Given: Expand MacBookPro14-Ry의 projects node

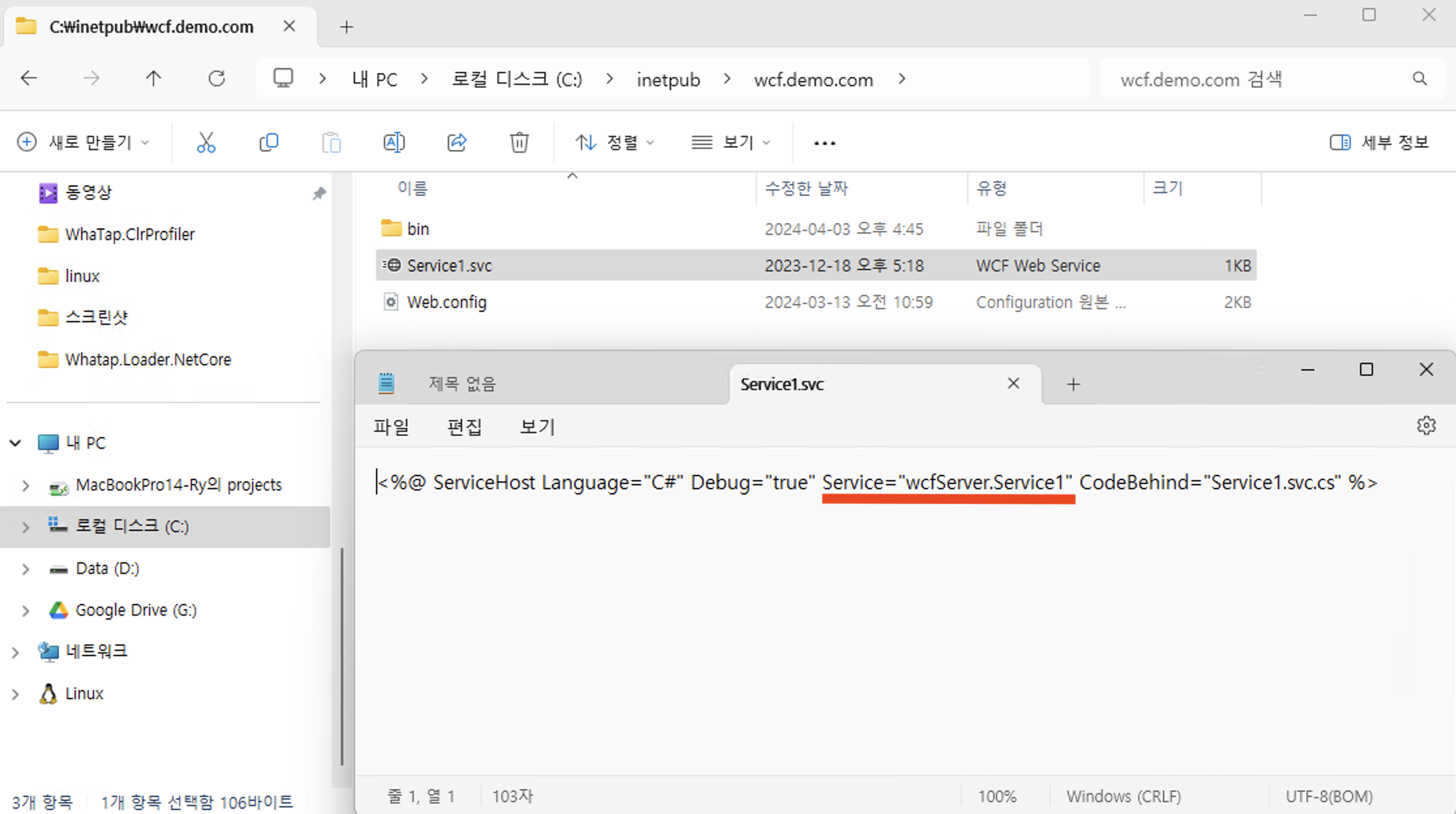Looking at the screenshot, I should [25, 485].
